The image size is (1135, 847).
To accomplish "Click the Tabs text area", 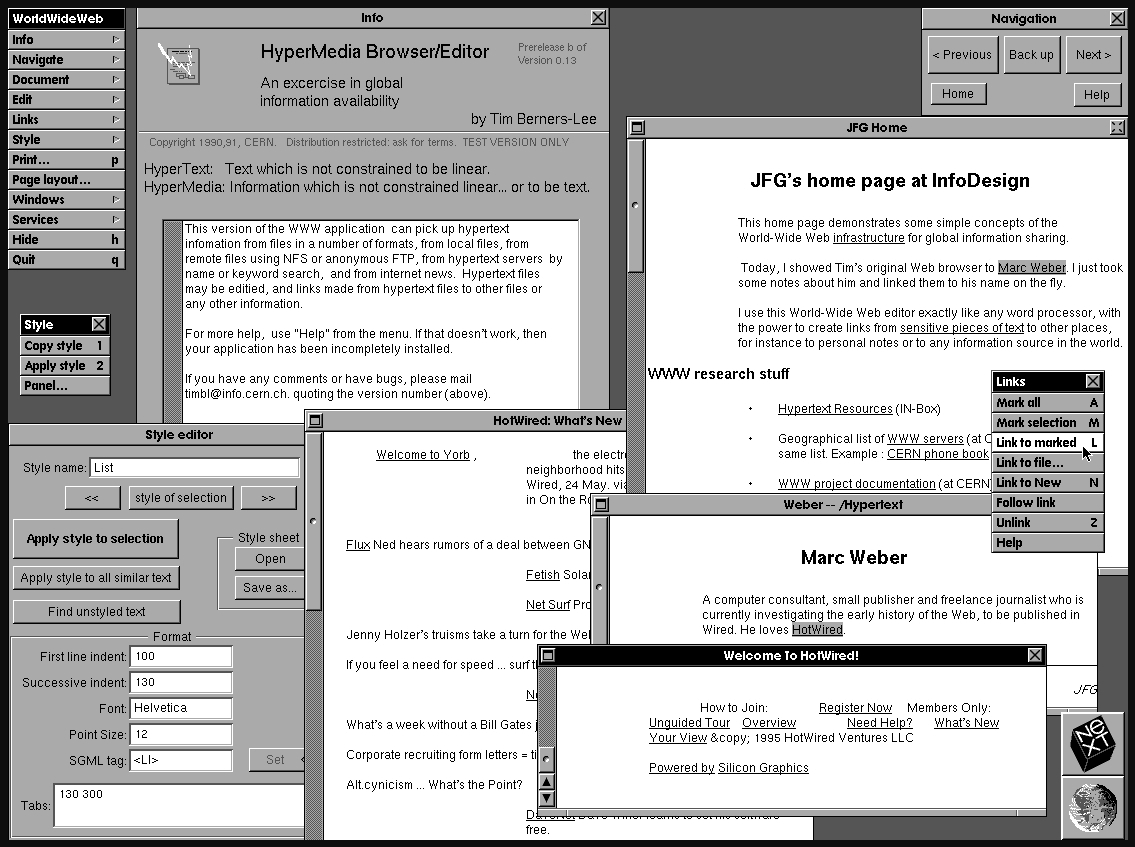I will 179,805.
